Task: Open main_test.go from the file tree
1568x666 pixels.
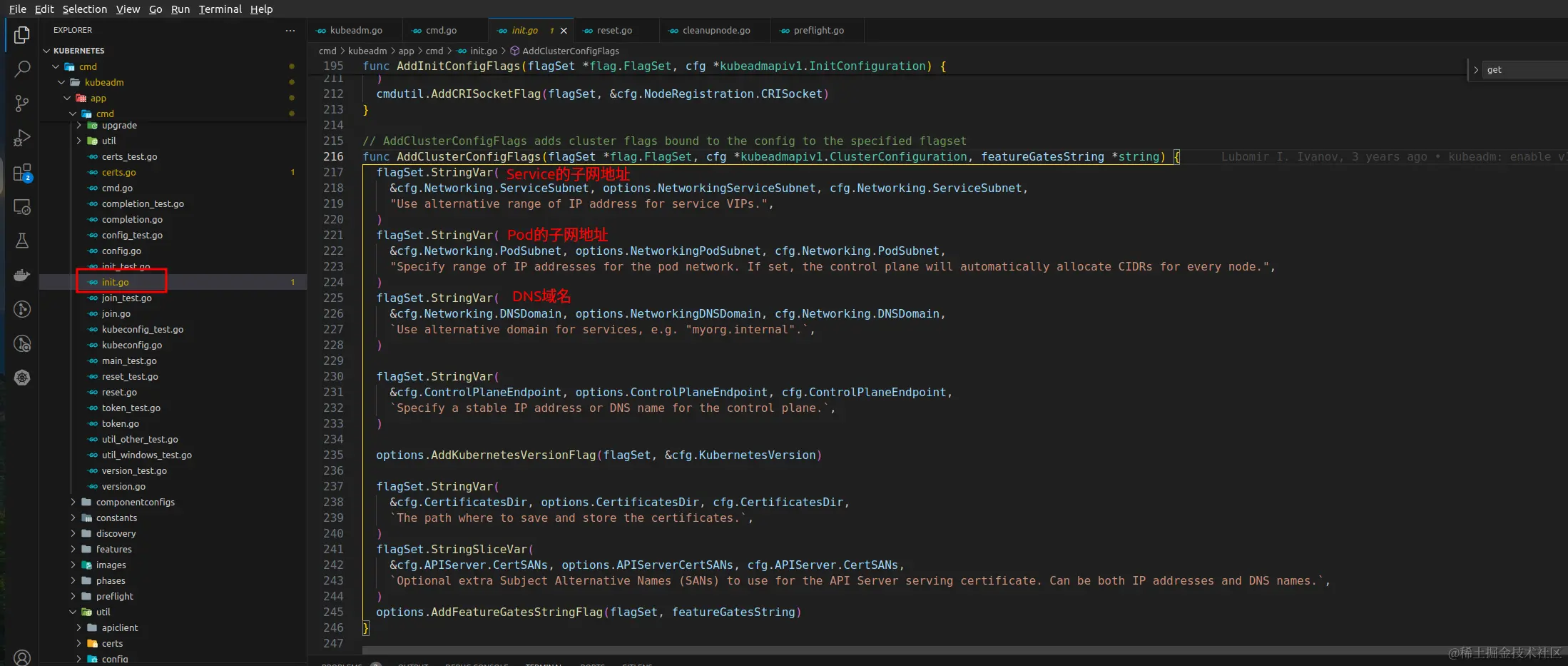Action: 173,360
